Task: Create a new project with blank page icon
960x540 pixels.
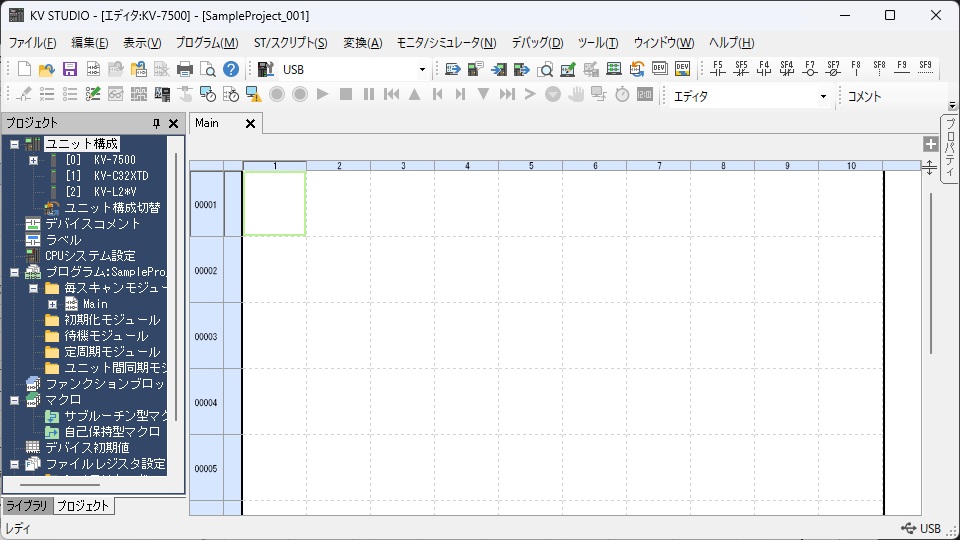Action: tap(25, 70)
